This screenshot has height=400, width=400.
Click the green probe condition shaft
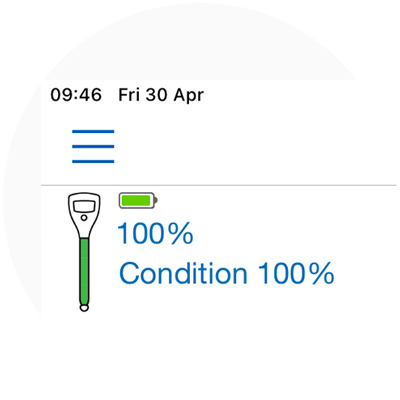tap(84, 271)
